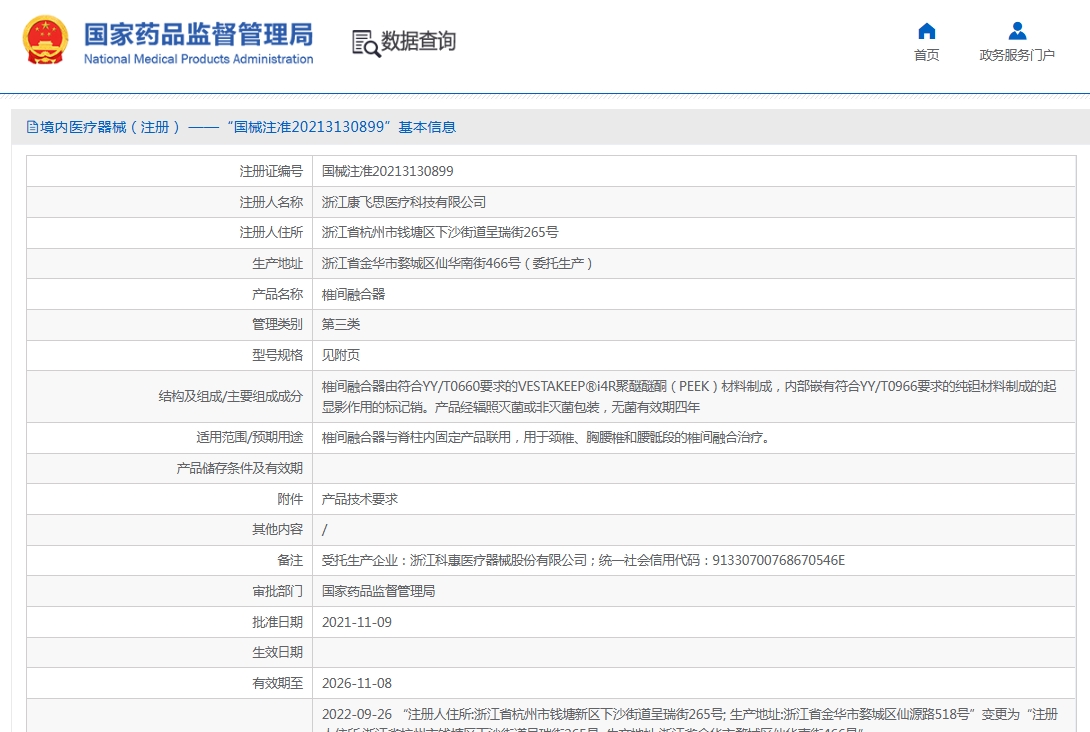
Task: Click the 产品储存条件及有效期 label
Action: [x=240, y=469]
